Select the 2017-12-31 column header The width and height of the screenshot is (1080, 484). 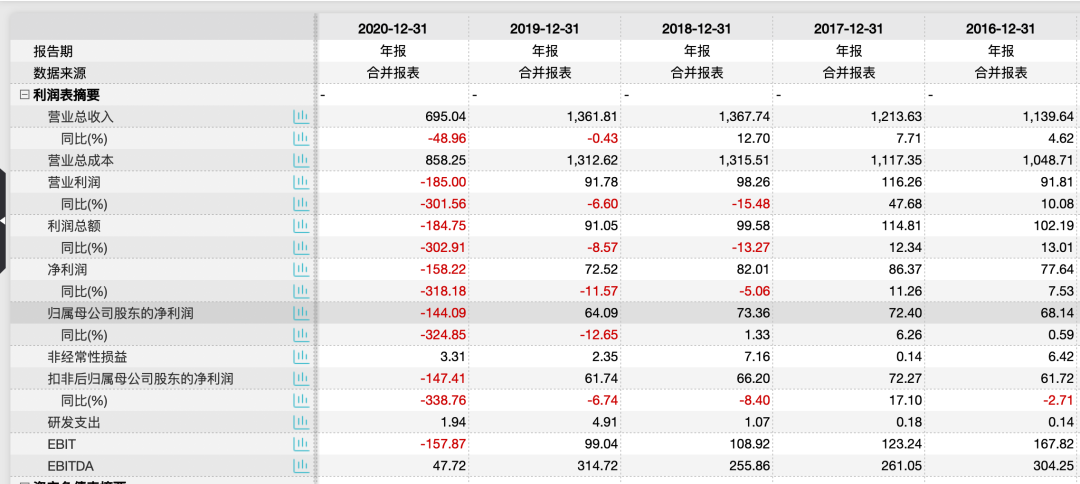(849, 29)
